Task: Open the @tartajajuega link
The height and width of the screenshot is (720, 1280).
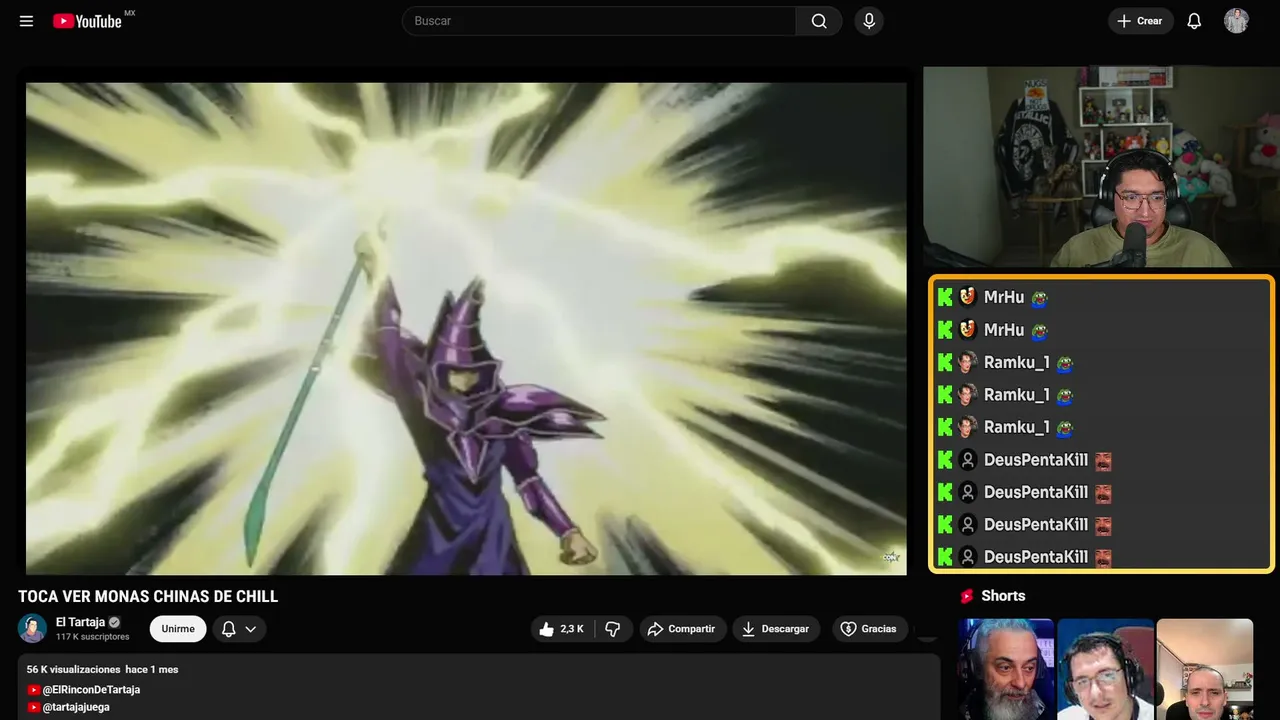Action: [76, 707]
